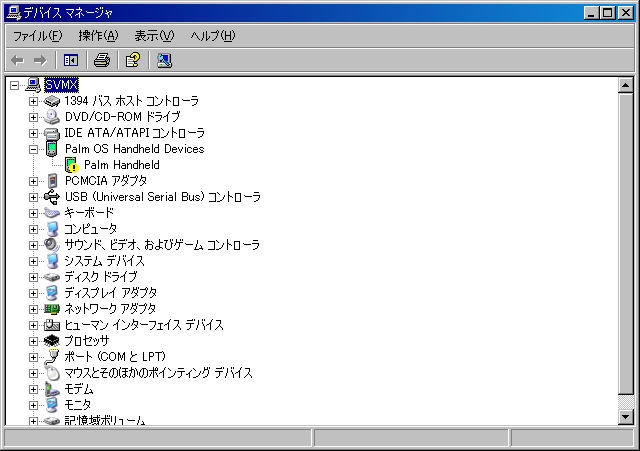Screen dimensions: 640x451
Task: Click the scrollbar up arrow
Action: [x=625, y=85]
